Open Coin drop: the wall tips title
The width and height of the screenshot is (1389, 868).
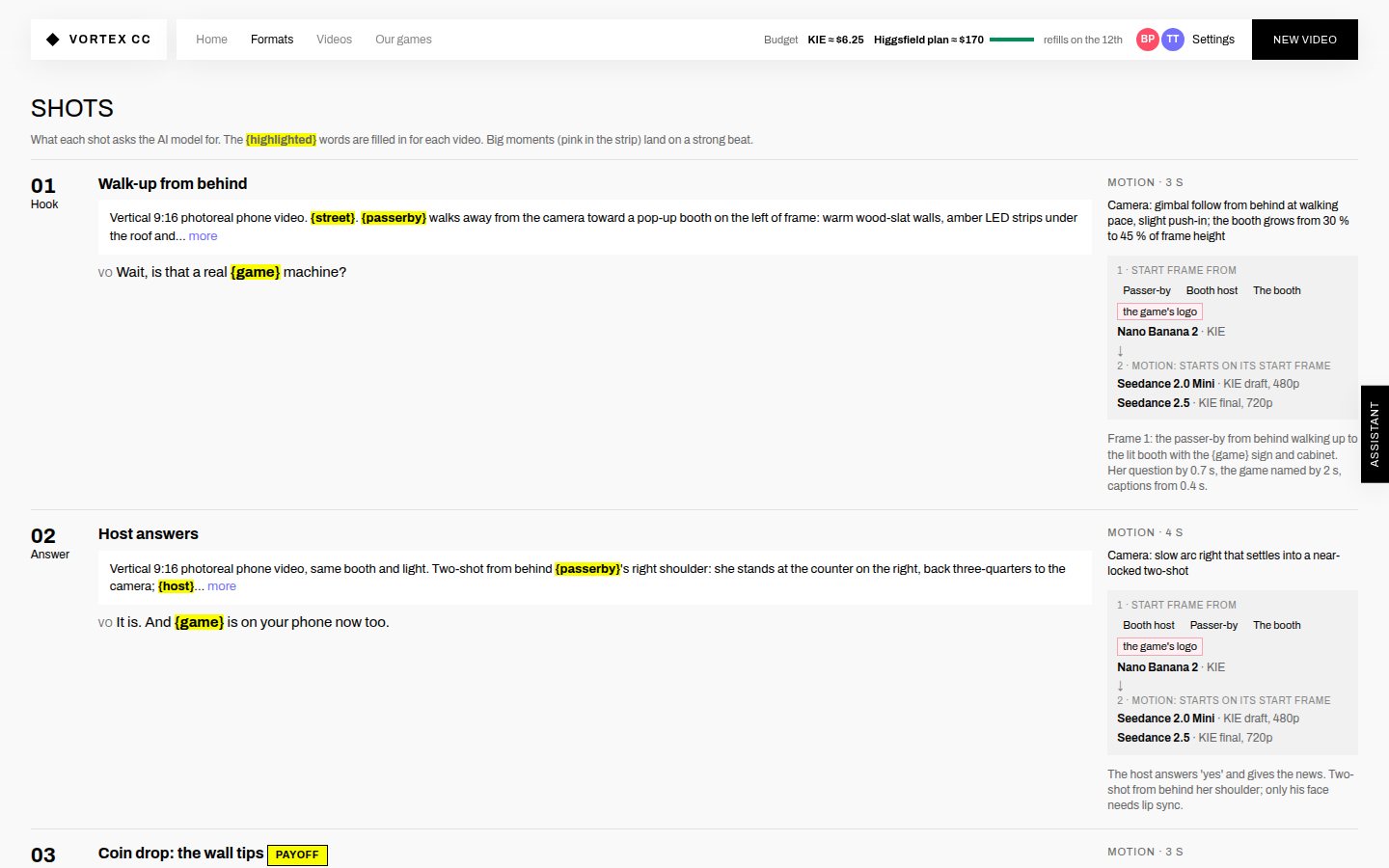tap(180, 854)
